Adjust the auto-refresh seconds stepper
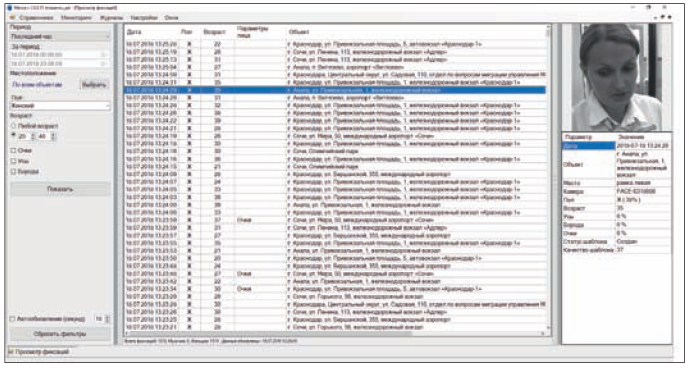The image size is (689, 369). 108,319
